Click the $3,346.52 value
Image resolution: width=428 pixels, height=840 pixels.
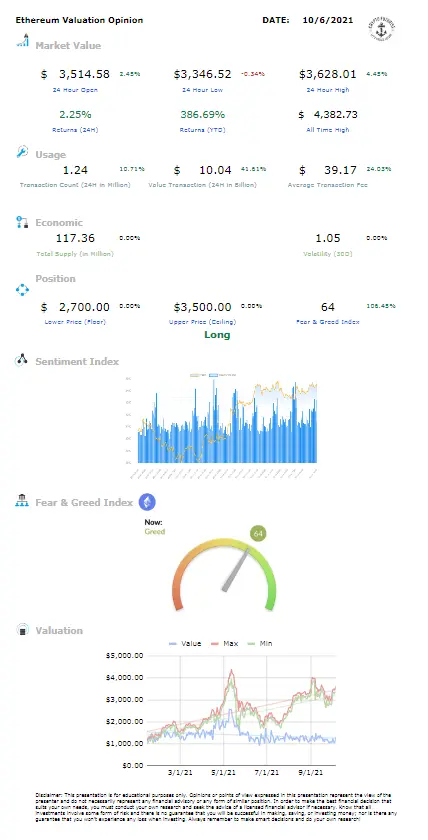202,74
